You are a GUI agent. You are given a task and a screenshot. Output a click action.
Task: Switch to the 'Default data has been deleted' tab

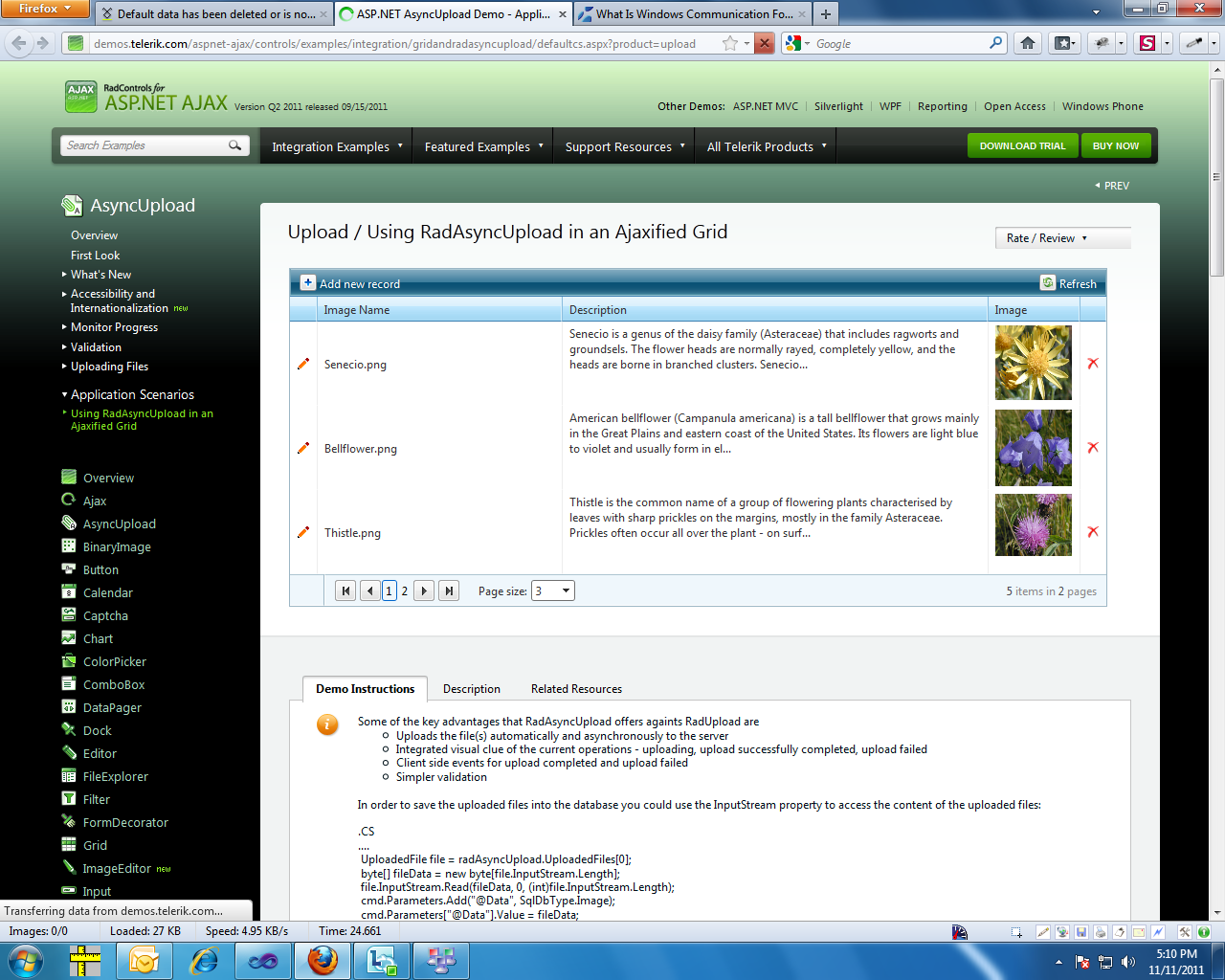(x=215, y=14)
